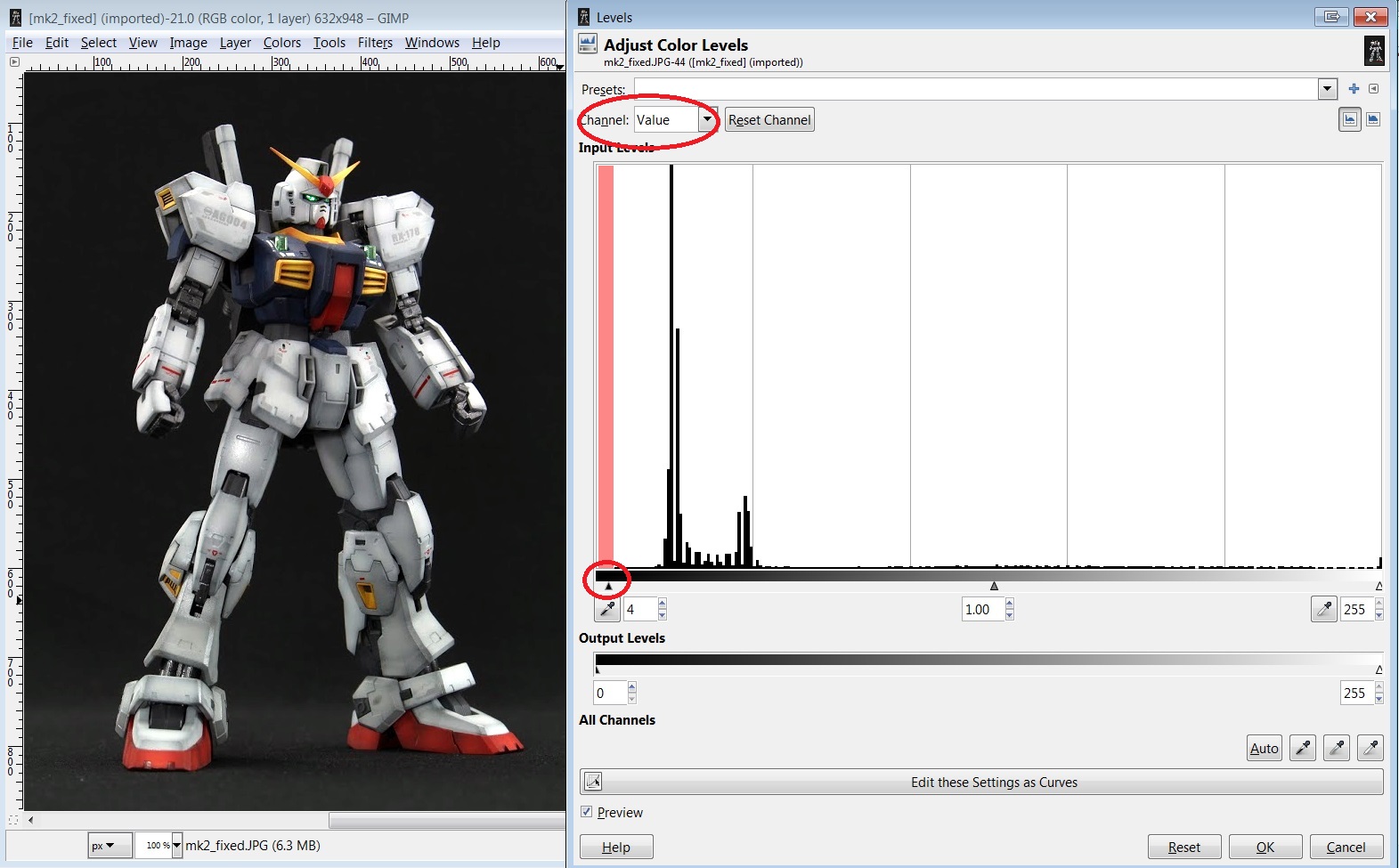Screen dimensions: 1399x868
Task: Click the white point input slider triangle
Action: (1379, 586)
